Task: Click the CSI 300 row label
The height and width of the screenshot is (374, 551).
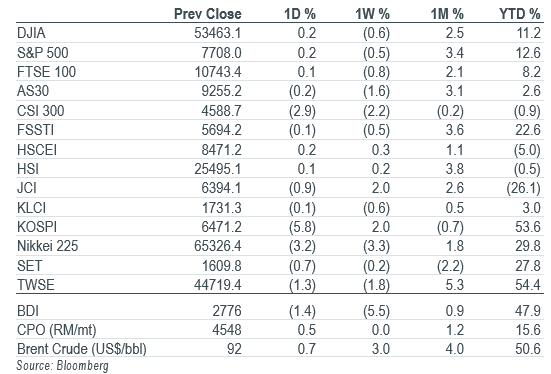Action: pos(41,111)
